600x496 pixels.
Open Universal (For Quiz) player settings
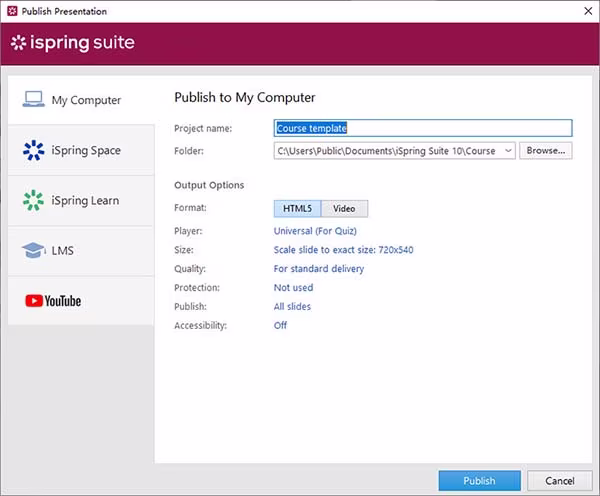tap(315, 231)
